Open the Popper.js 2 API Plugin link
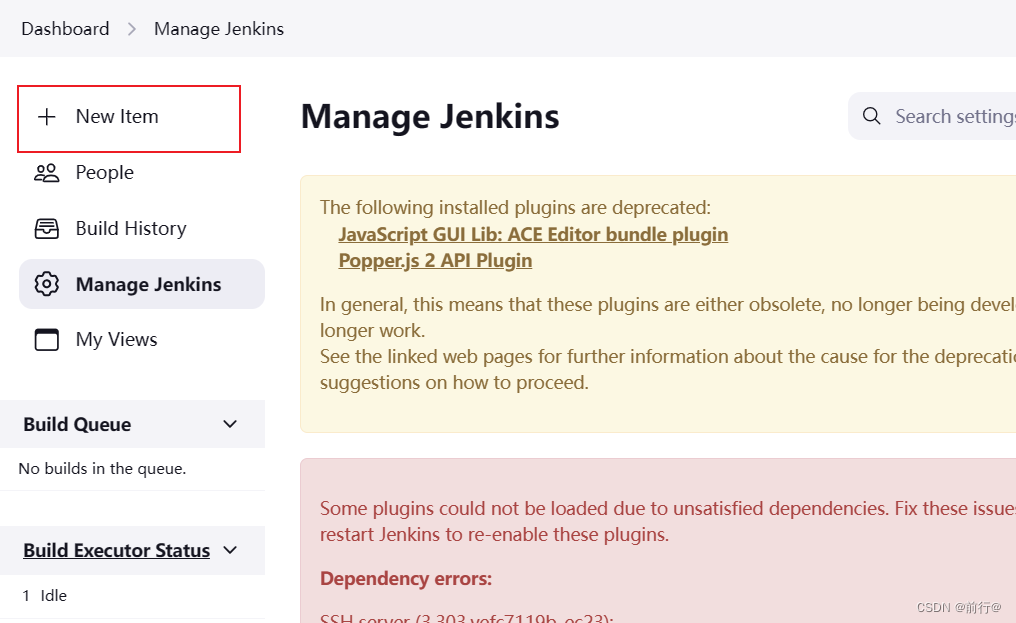Image resolution: width=1016 pixels, height=623 pixels. pos(435,260)
